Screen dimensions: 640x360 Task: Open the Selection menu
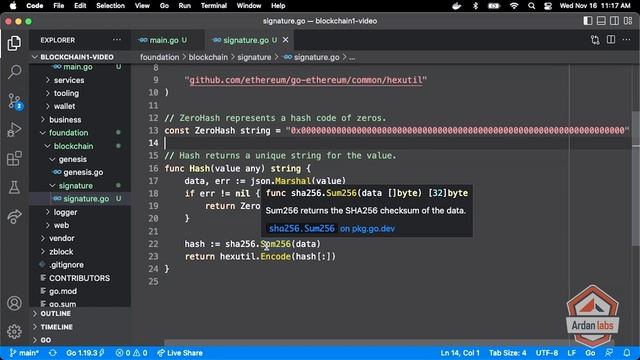[x=110, y=6]
